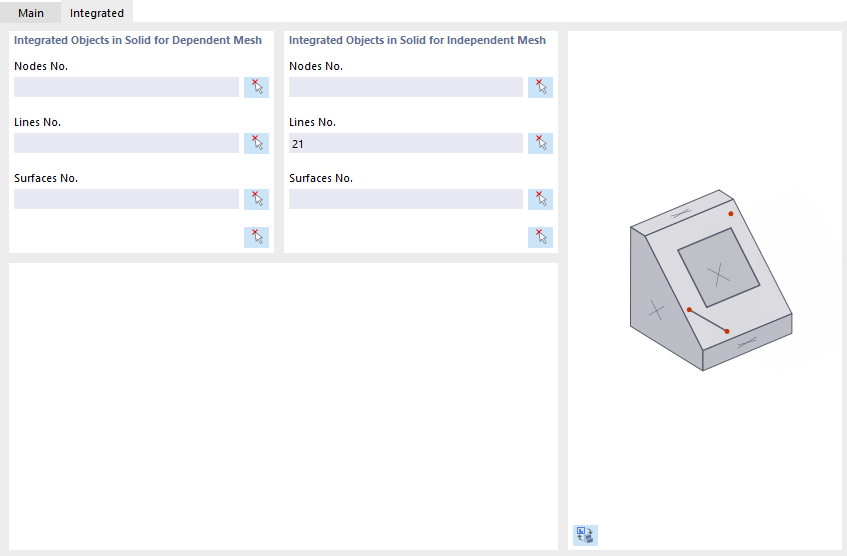This screenshot has height=556, width=847.
Task: Click bottom pick icon in Independent Mesh panel
Action: click(x=540, y=237)
